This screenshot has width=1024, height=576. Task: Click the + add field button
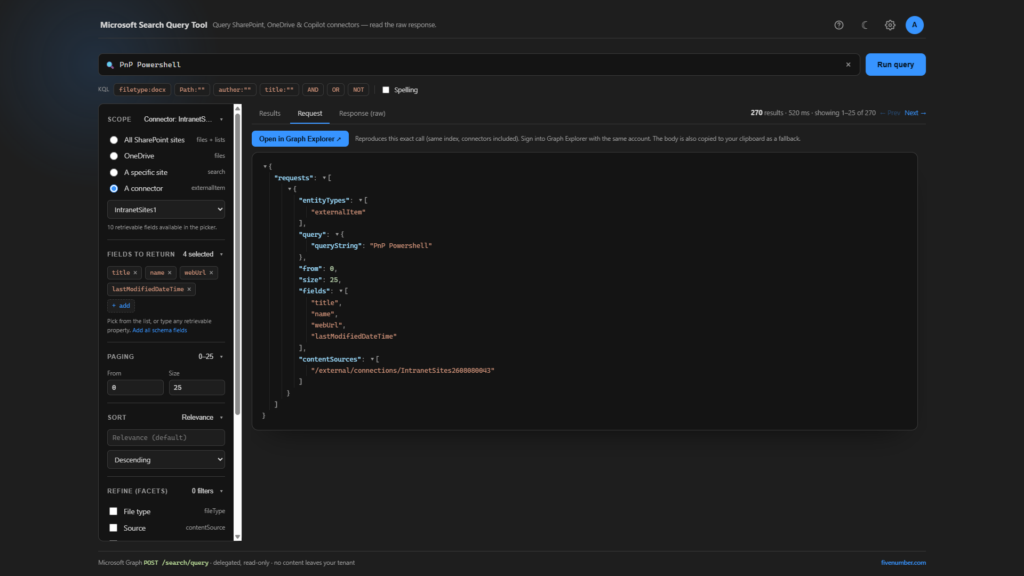121,306
